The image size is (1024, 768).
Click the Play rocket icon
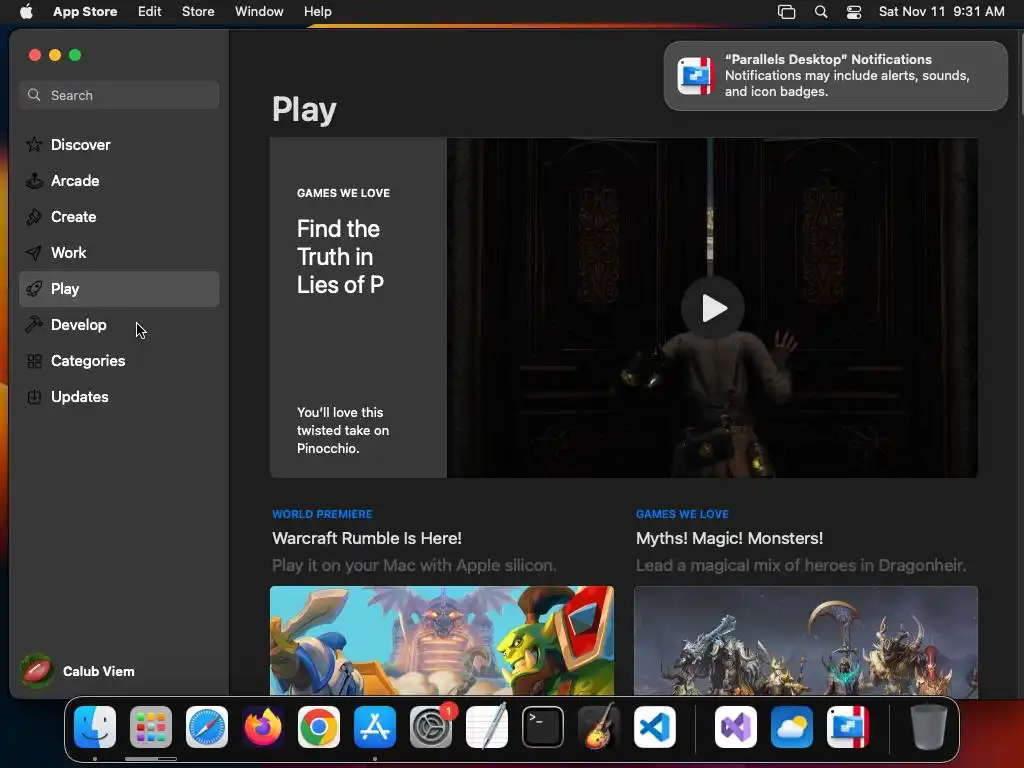coord(34,289)
